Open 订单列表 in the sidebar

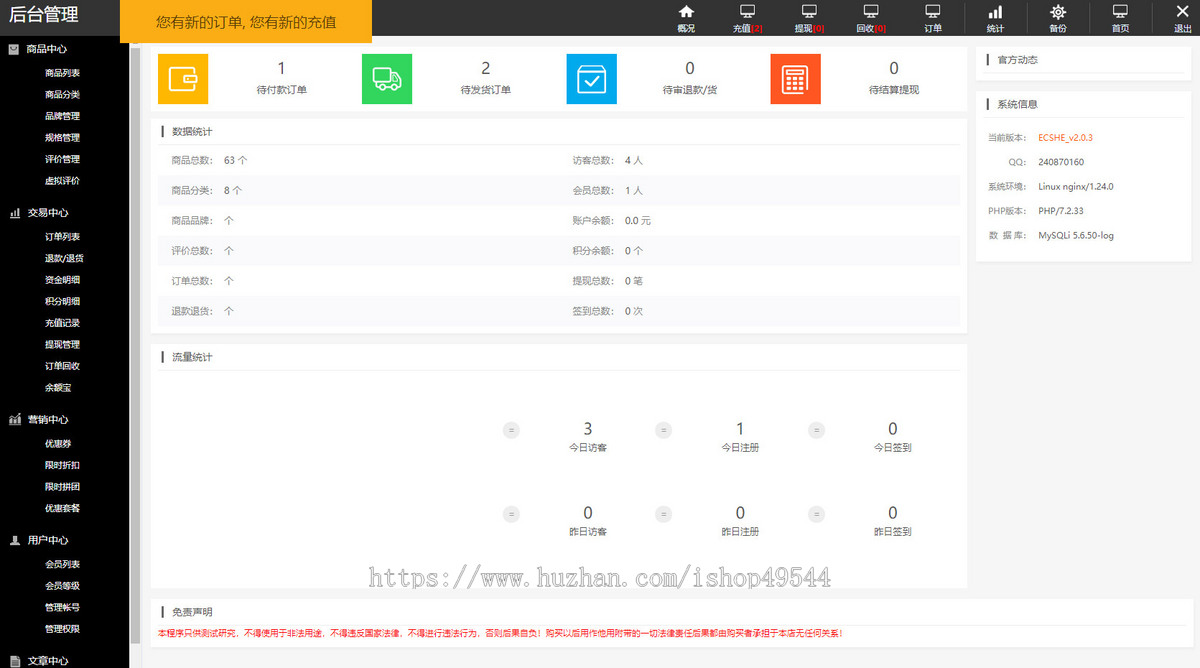pyautogui.click(x=62, y=237)
